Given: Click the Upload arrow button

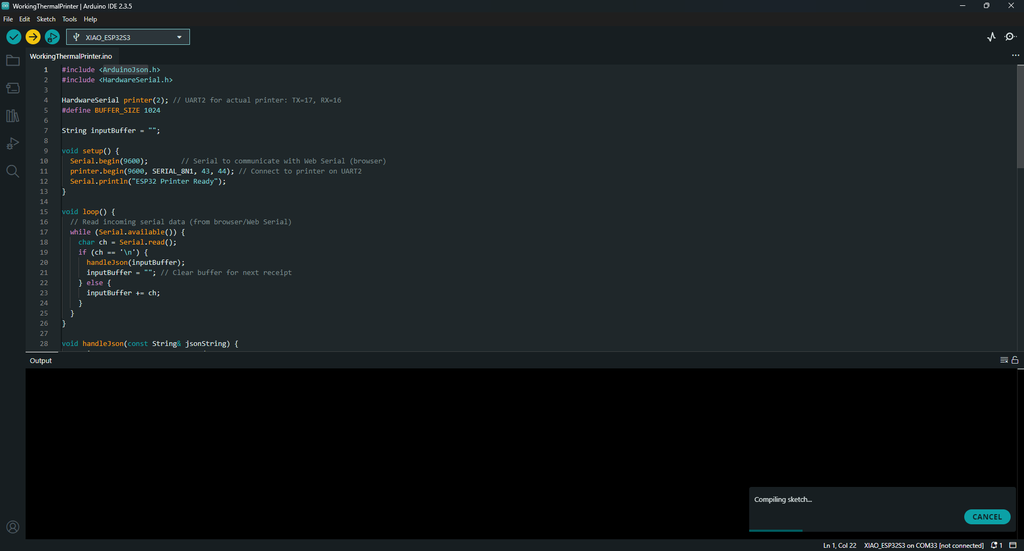Looking at the screenshot, I should [x=33, y=37].
